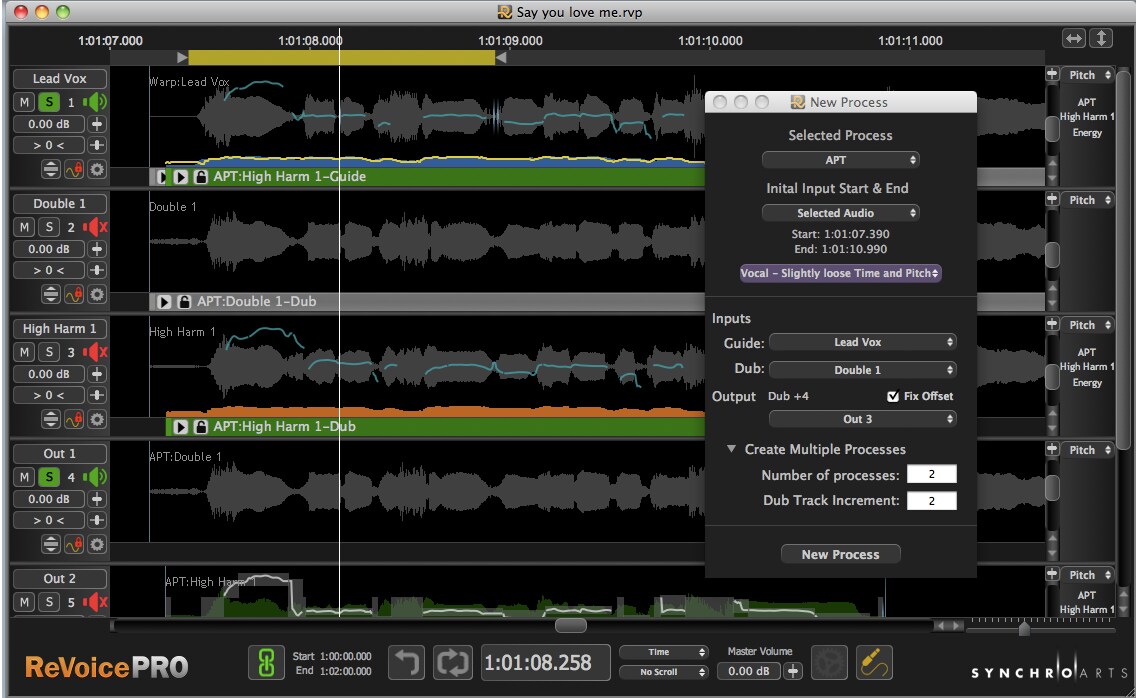The width and height of the screenshot is (1136, 698).
Task: Click the Number of processes input field
Action: coord(932,474)
